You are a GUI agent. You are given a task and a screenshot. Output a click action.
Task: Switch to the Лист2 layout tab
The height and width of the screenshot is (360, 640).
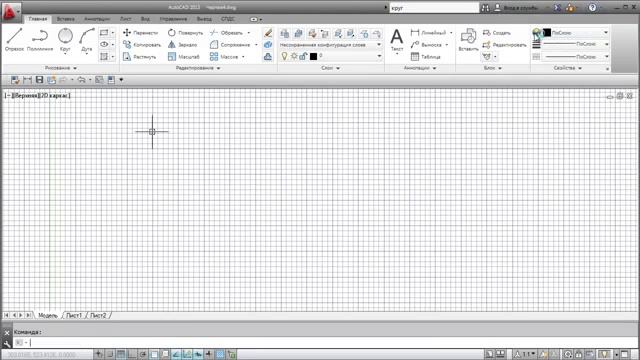coord(98,316)
